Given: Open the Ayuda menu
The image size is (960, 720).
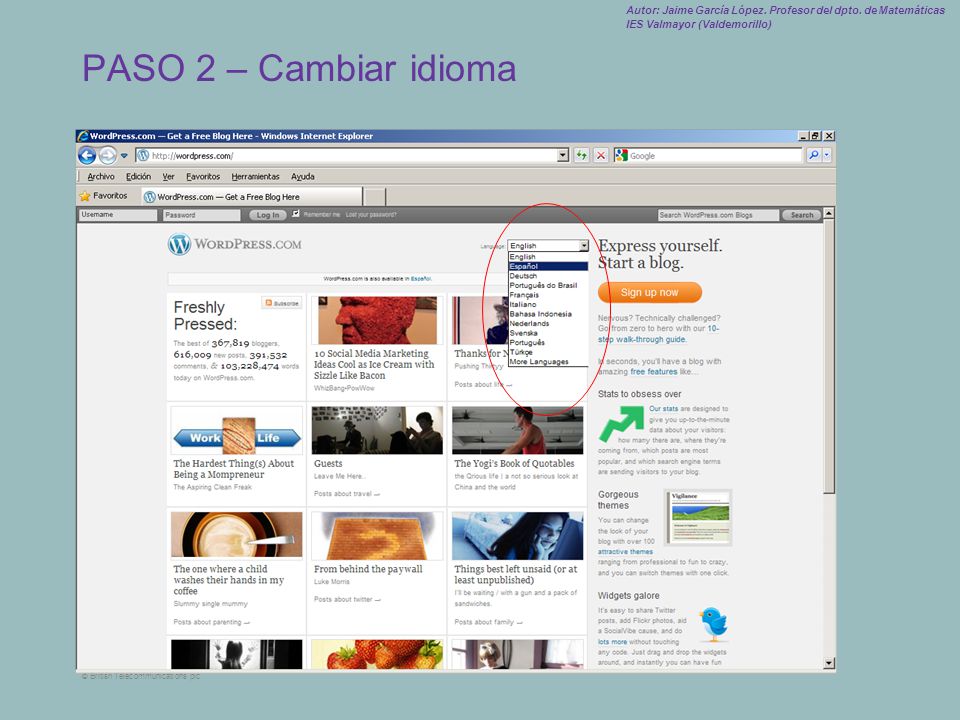Looking at the screenshot, I should coord(302,176).
